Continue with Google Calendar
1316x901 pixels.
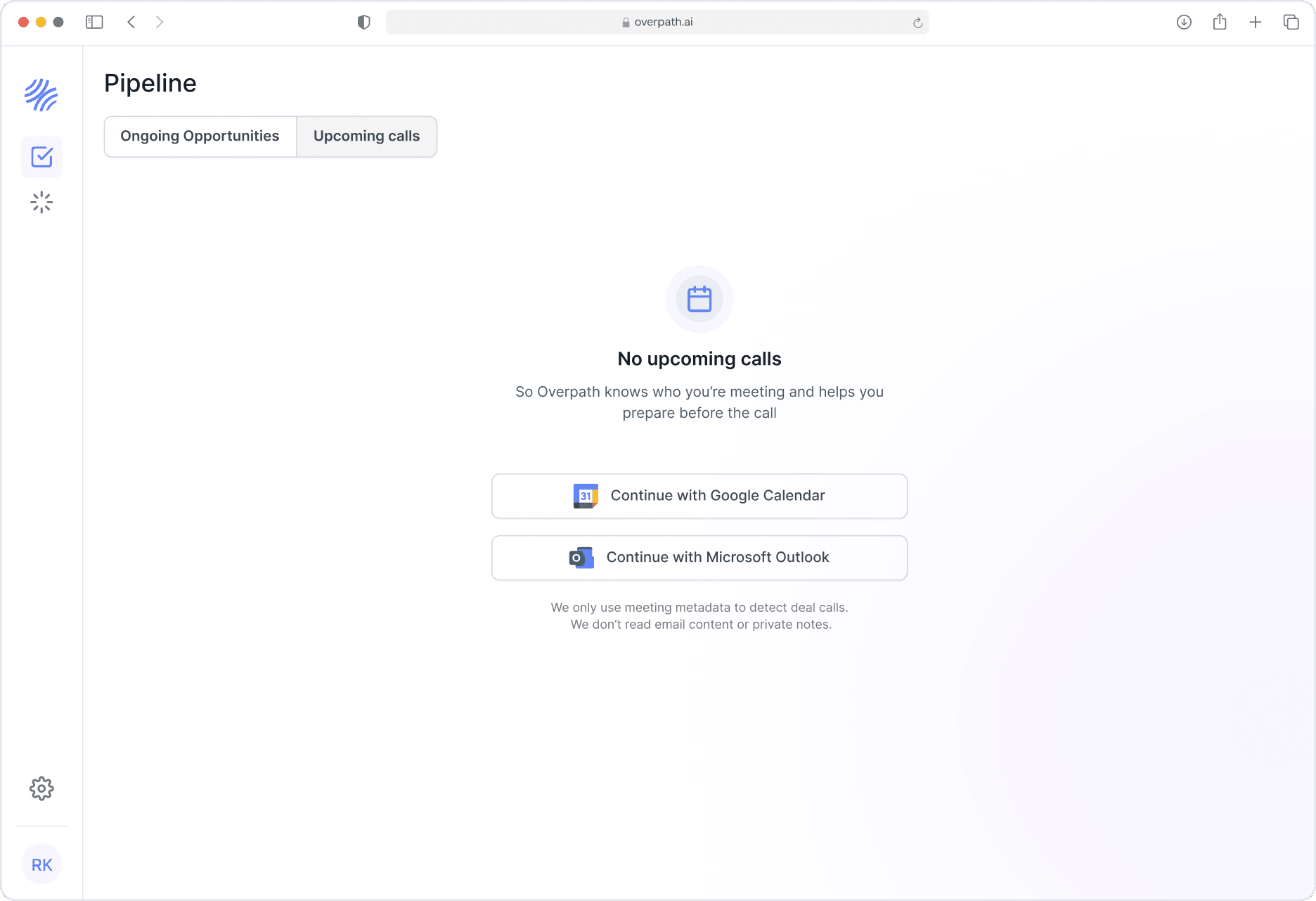click(x=699, y=496)
